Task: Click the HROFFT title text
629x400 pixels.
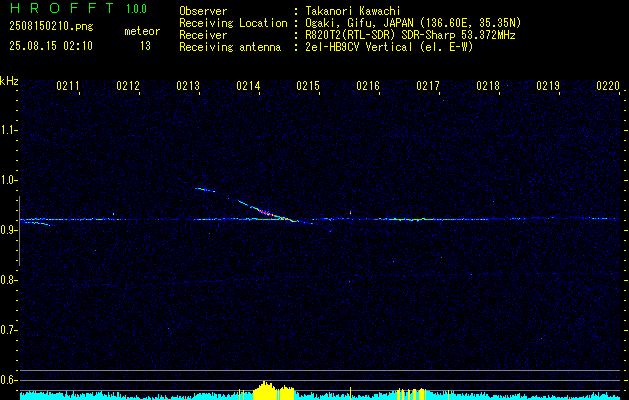Action: coord(62,8)
